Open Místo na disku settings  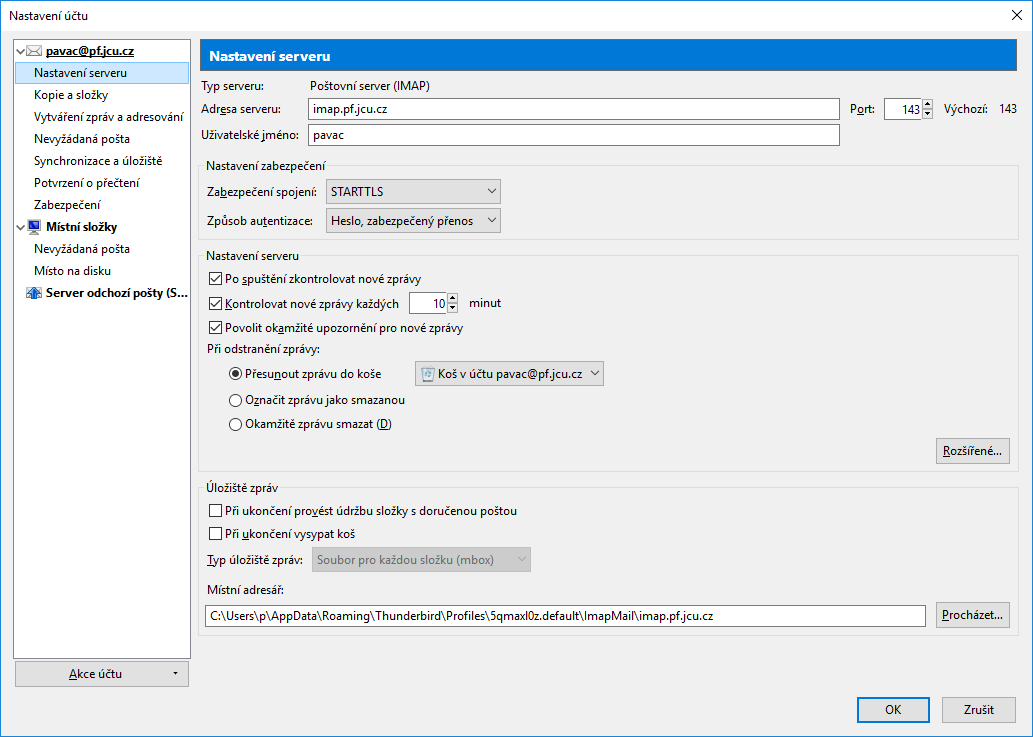(x=72, y=271)
